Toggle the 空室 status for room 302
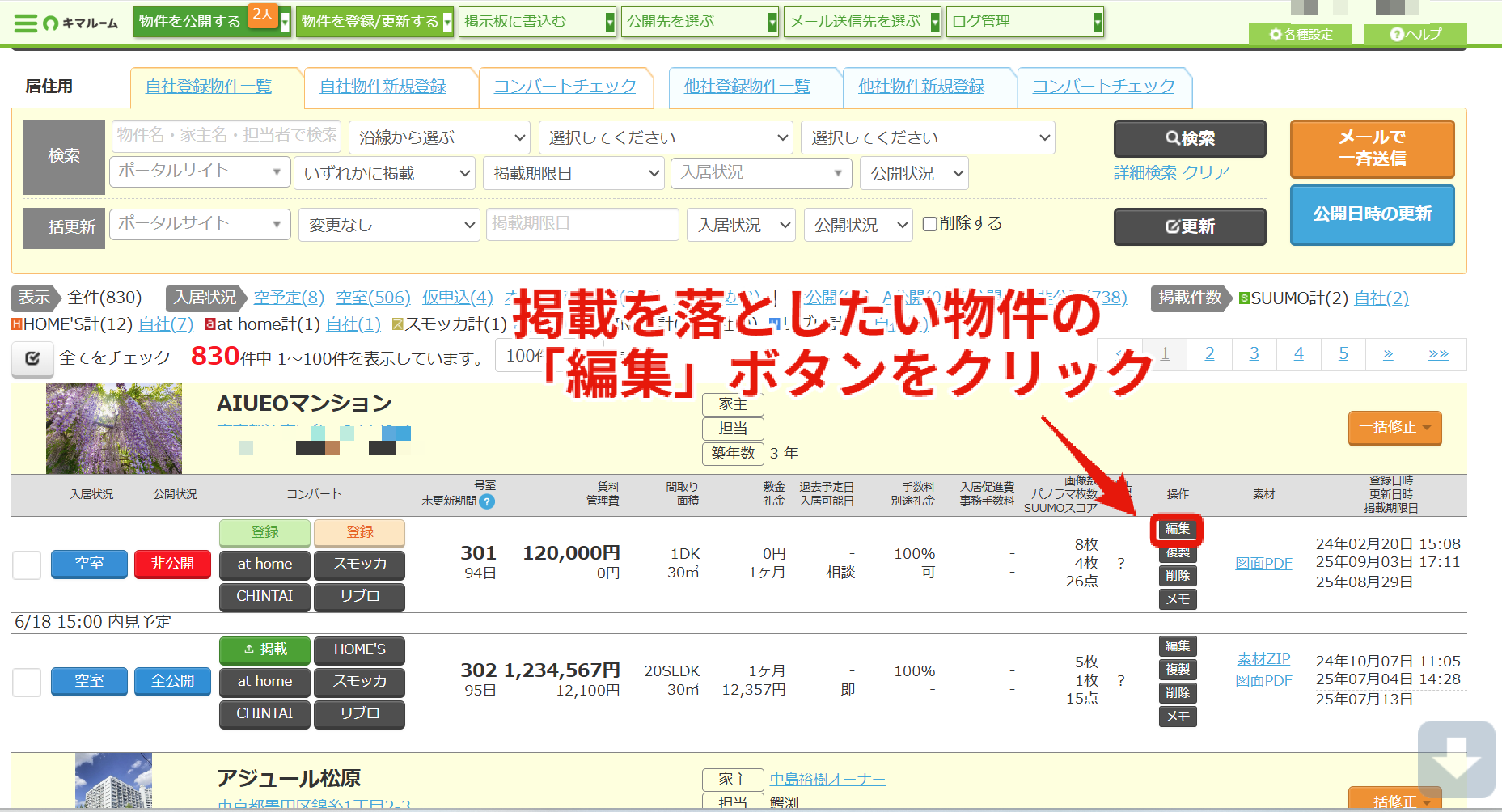 tap(89, 682)
